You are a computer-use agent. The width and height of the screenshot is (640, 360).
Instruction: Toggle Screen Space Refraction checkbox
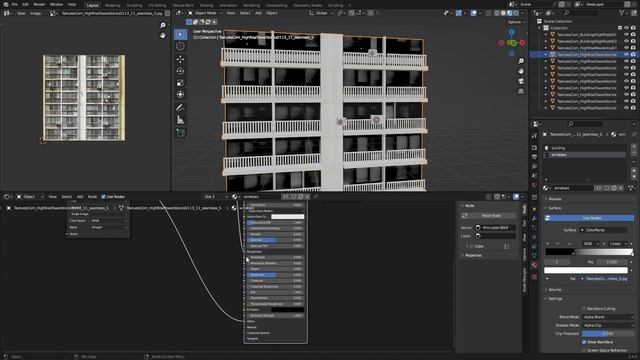(584, 350)
